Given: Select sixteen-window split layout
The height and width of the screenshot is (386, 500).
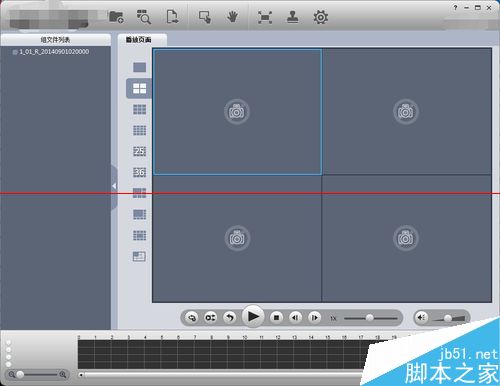Looking at the screenshot, I should 139,130.
